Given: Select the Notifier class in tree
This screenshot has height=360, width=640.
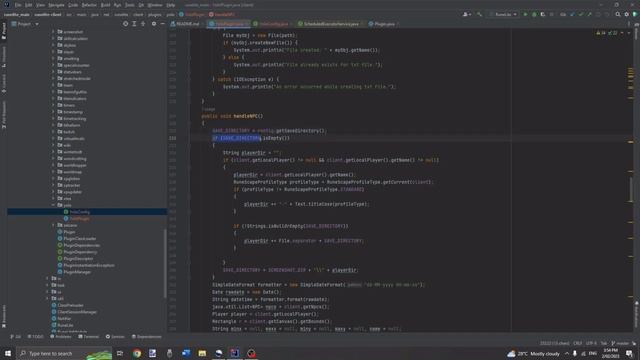Looking at the screenshot, I should coord(64,318).
